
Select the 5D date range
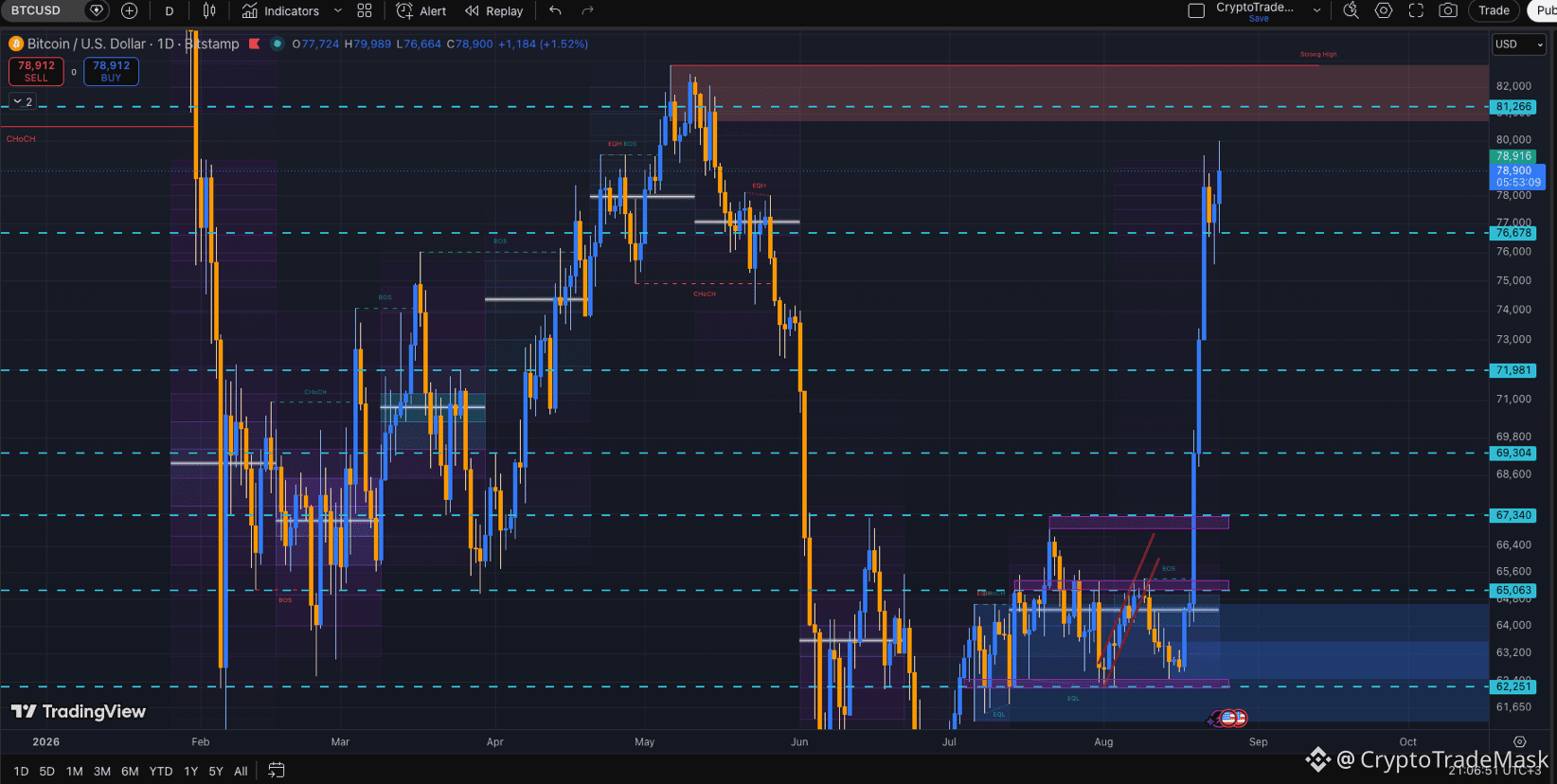pos(47,772)
